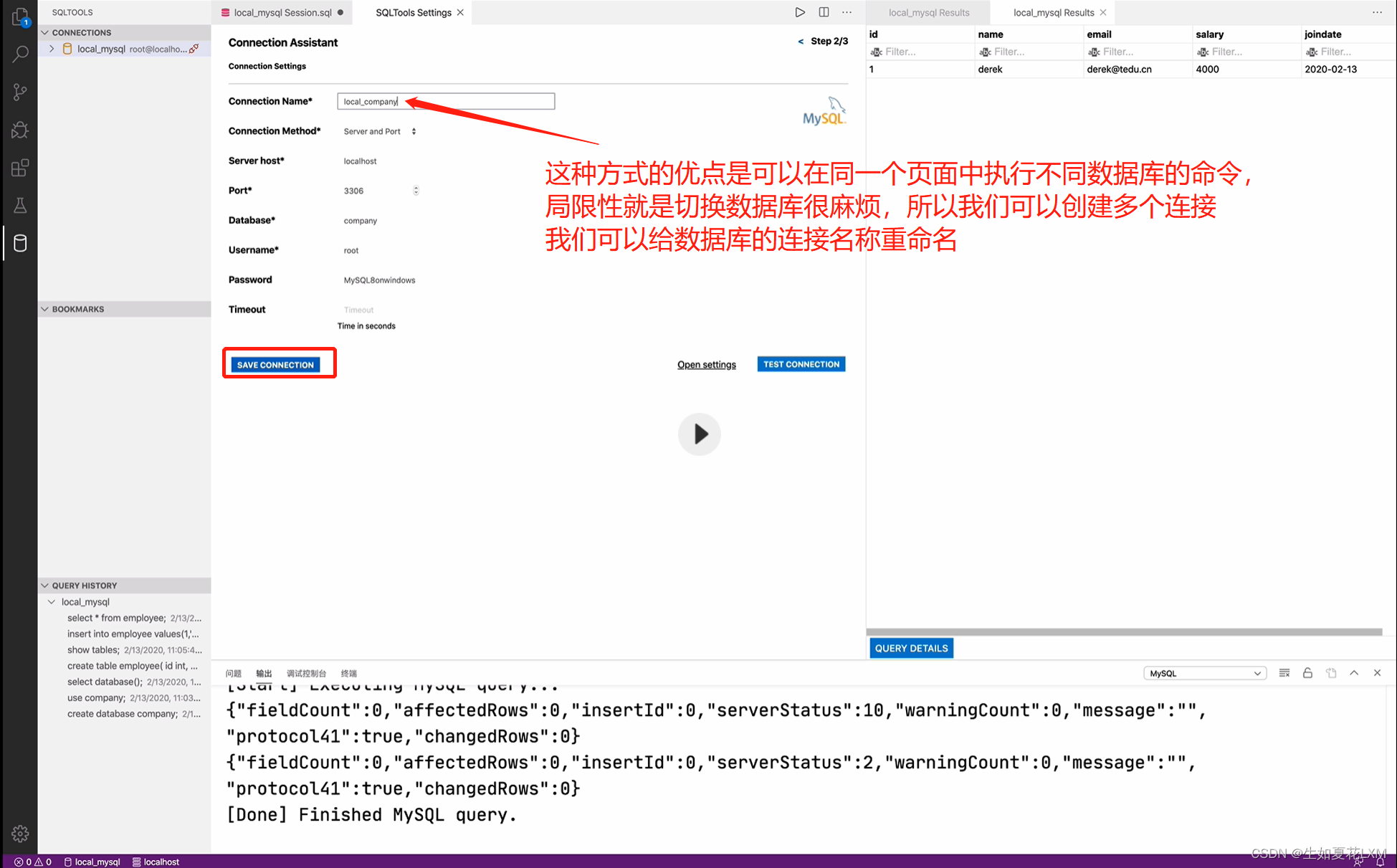The width and height of the screenshot is (1397, 868).
Task: Expand the local_mysql connection tree node
Action: (x=52, y=49)
